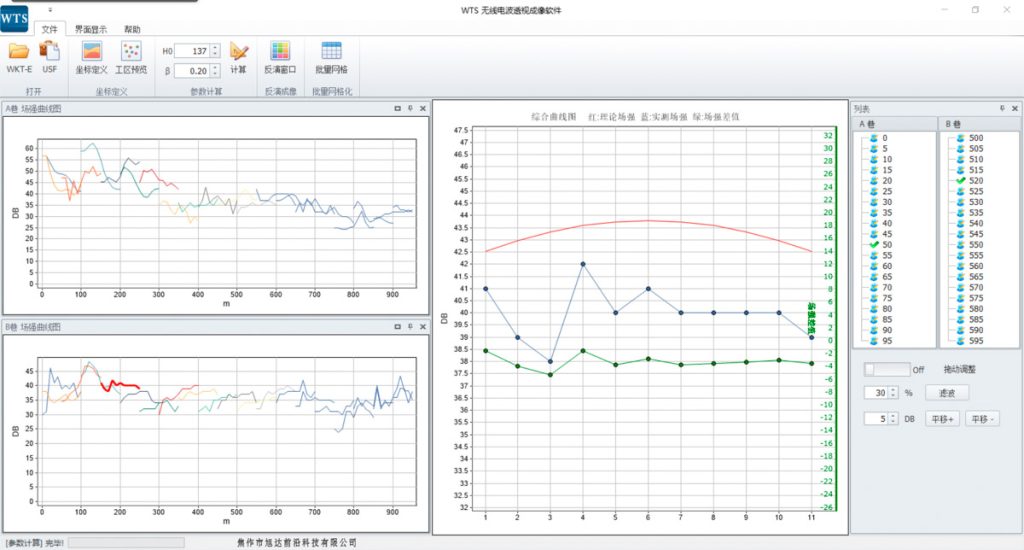The height and width of the screenshot is (550, 1024).
Task: Open the 坐标定义 coordinate definition tool
Action: [91, 57]
